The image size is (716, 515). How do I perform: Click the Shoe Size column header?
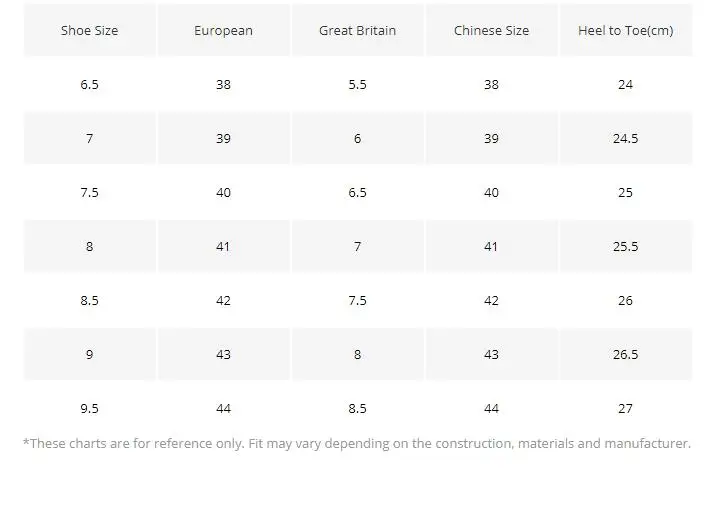(89, 31)
